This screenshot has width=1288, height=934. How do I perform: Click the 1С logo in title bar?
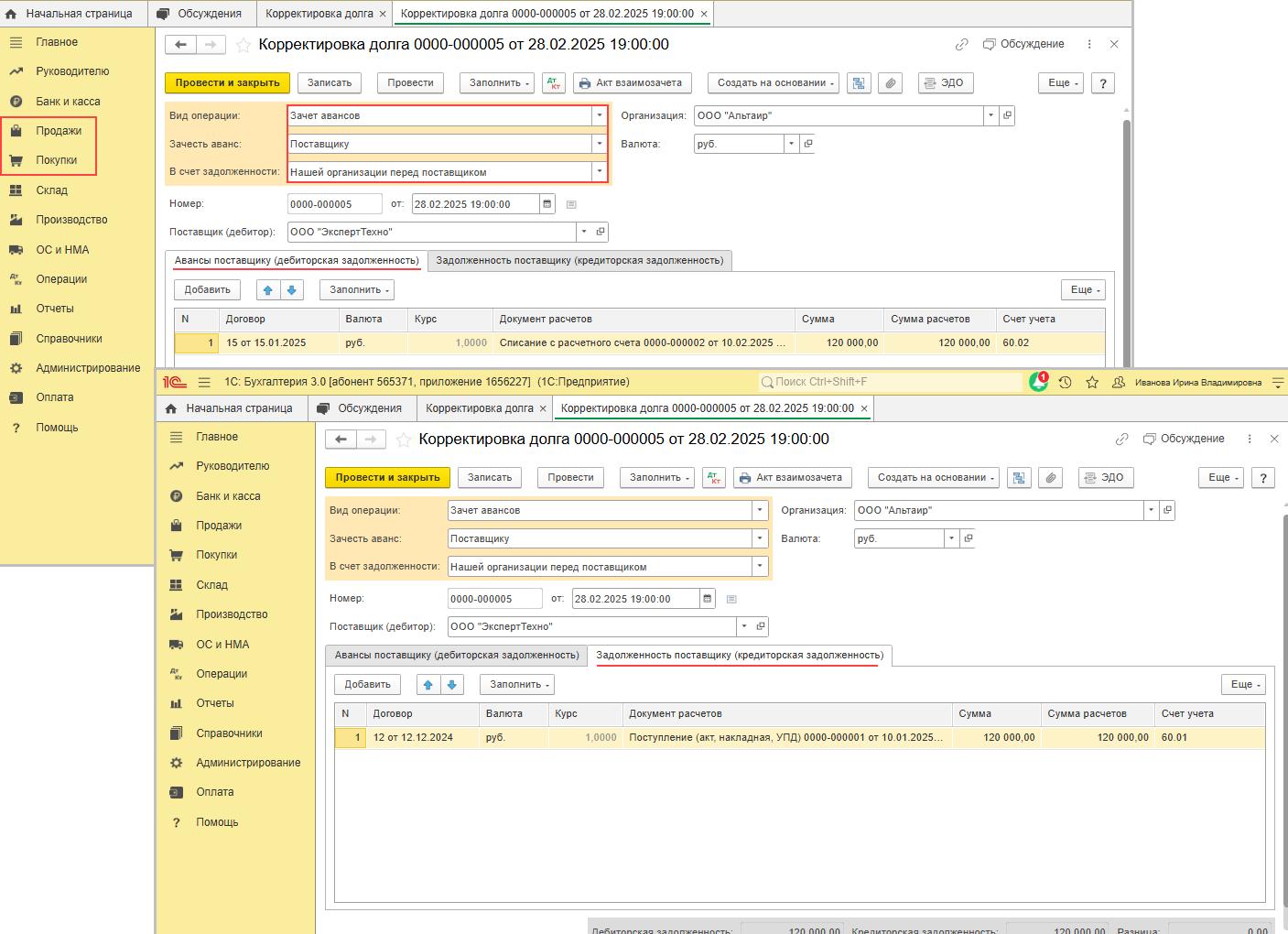(x=175, y=382)
